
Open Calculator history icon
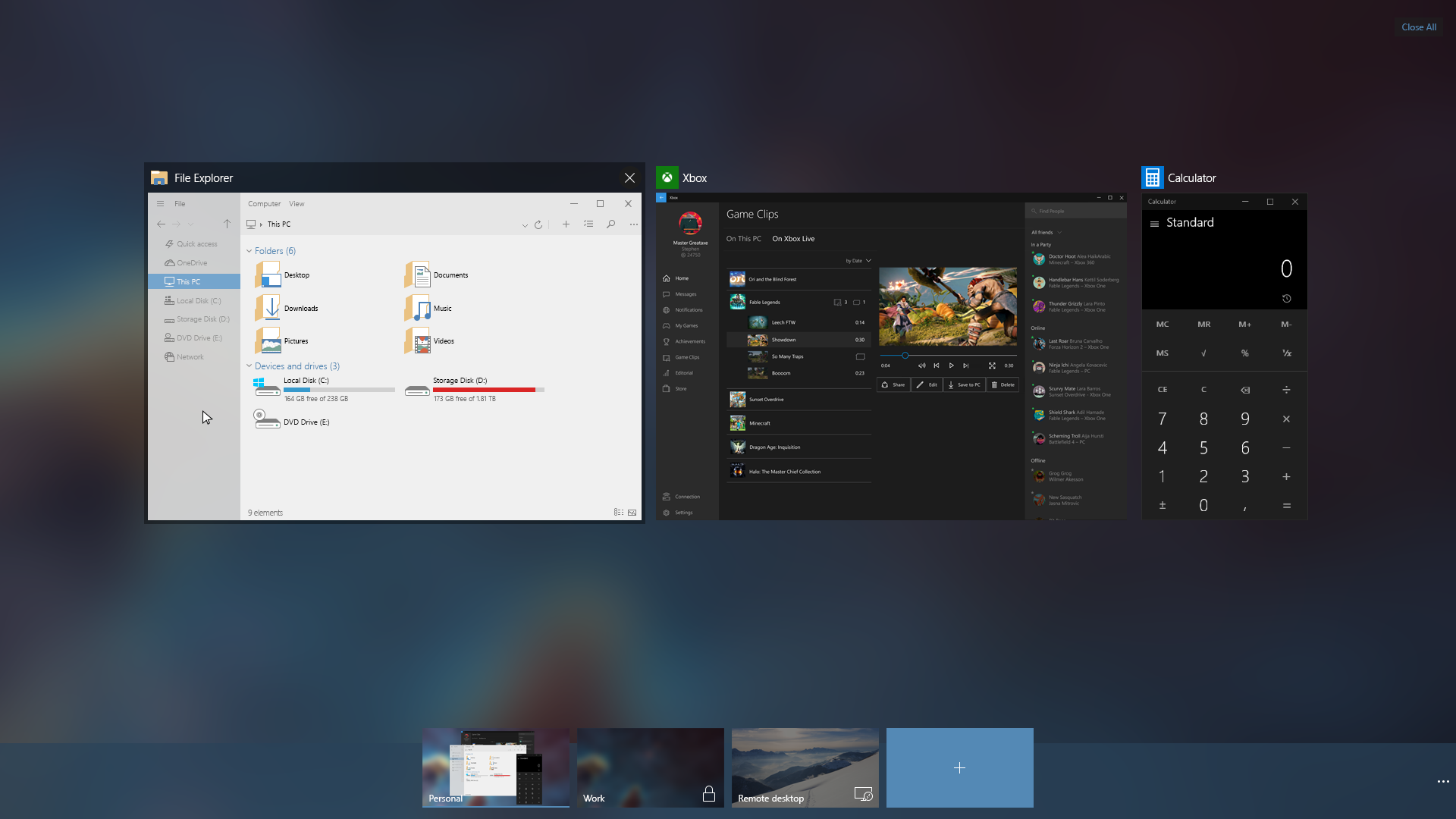[1286, 299]
